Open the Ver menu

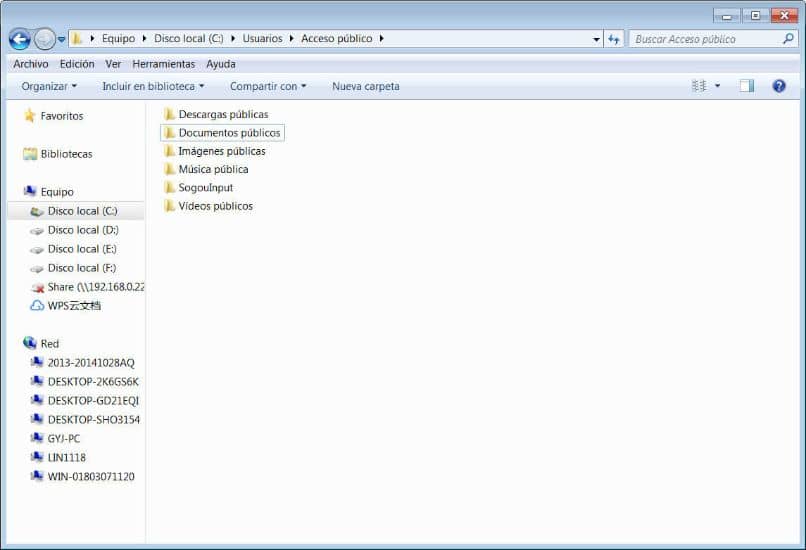113,64
